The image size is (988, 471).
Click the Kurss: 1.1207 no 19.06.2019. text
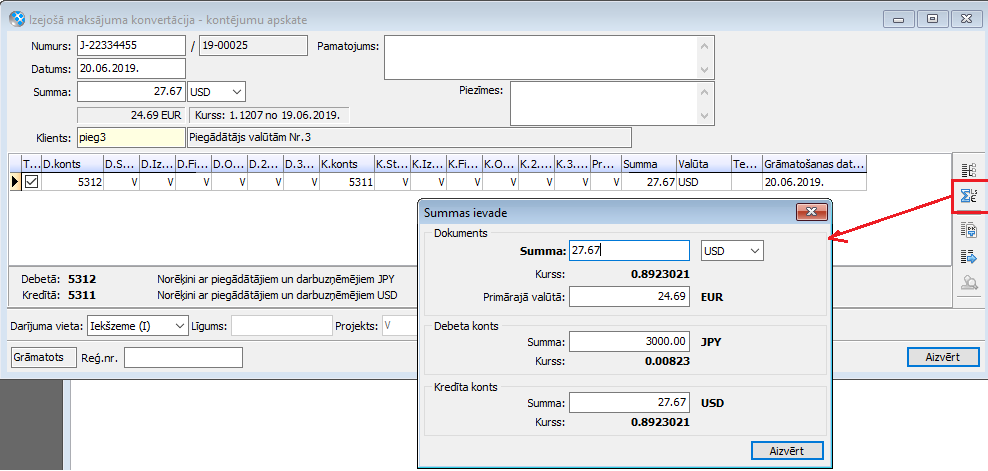[268, 115]
